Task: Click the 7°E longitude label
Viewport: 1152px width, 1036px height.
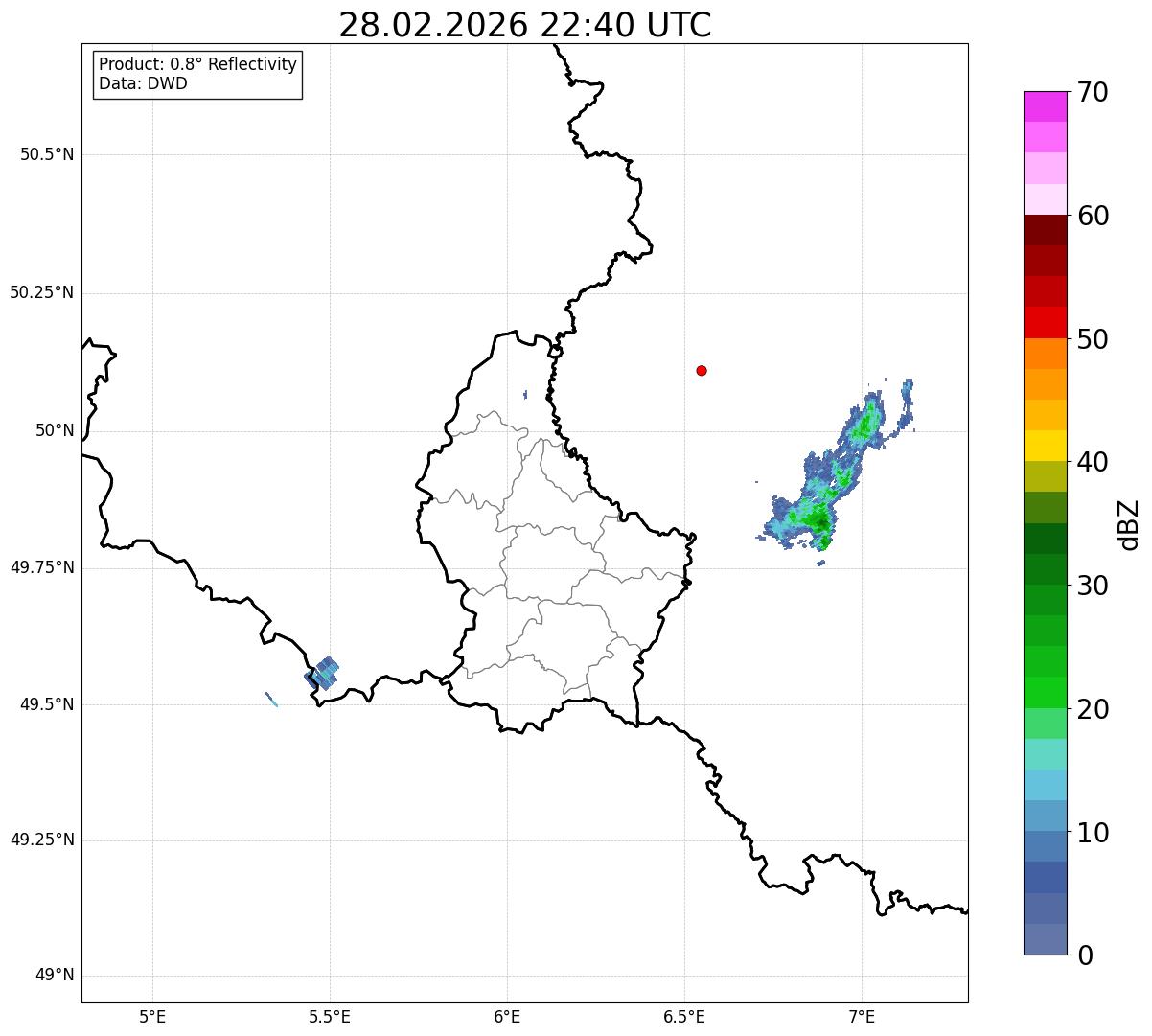Action: tap(862, 1016)
